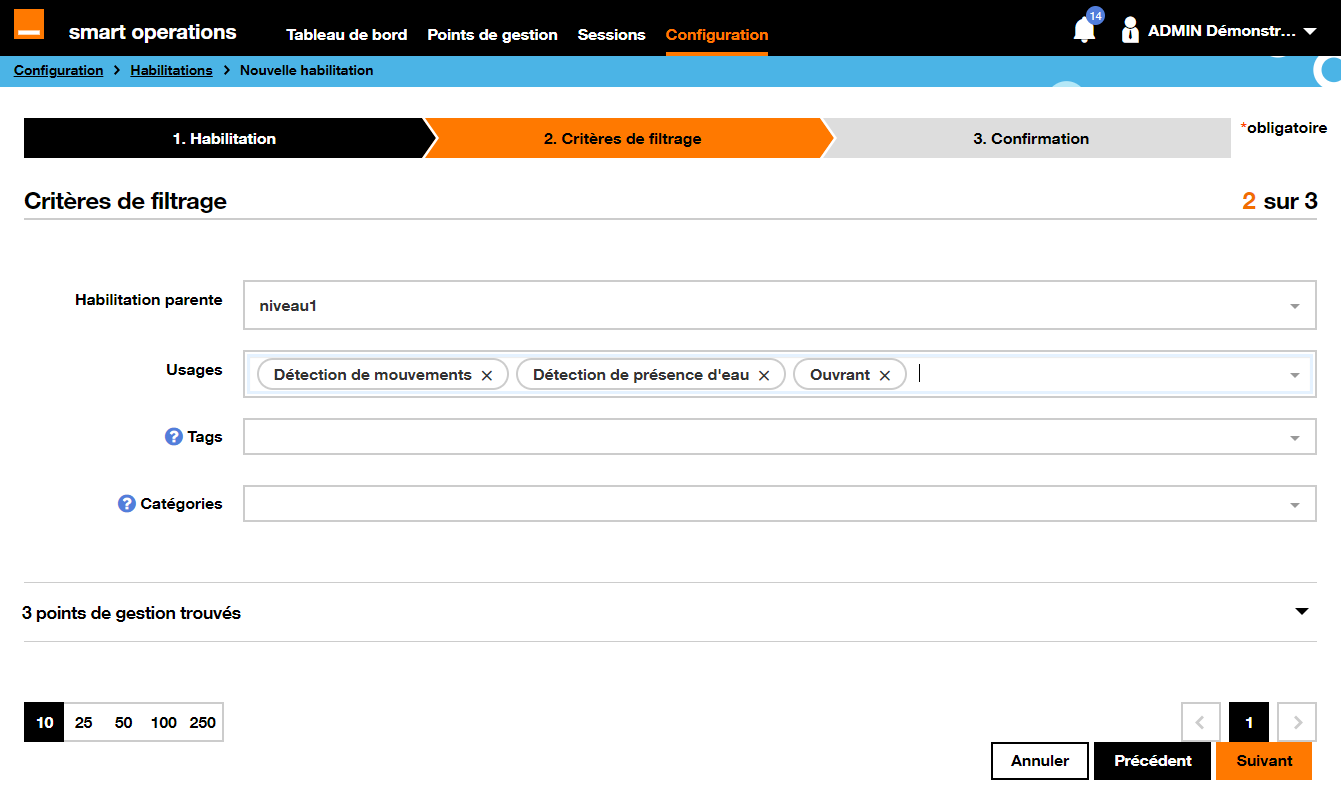Switch to the Sessions section
1341x793 pixels.
click(x=611, y=34)
